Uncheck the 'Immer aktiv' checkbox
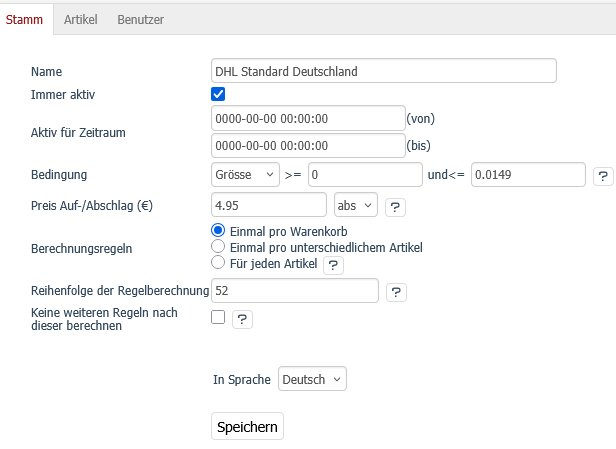The width and height of the screenshot is (616, 449). pyautogui.click(x=218, y=94)
